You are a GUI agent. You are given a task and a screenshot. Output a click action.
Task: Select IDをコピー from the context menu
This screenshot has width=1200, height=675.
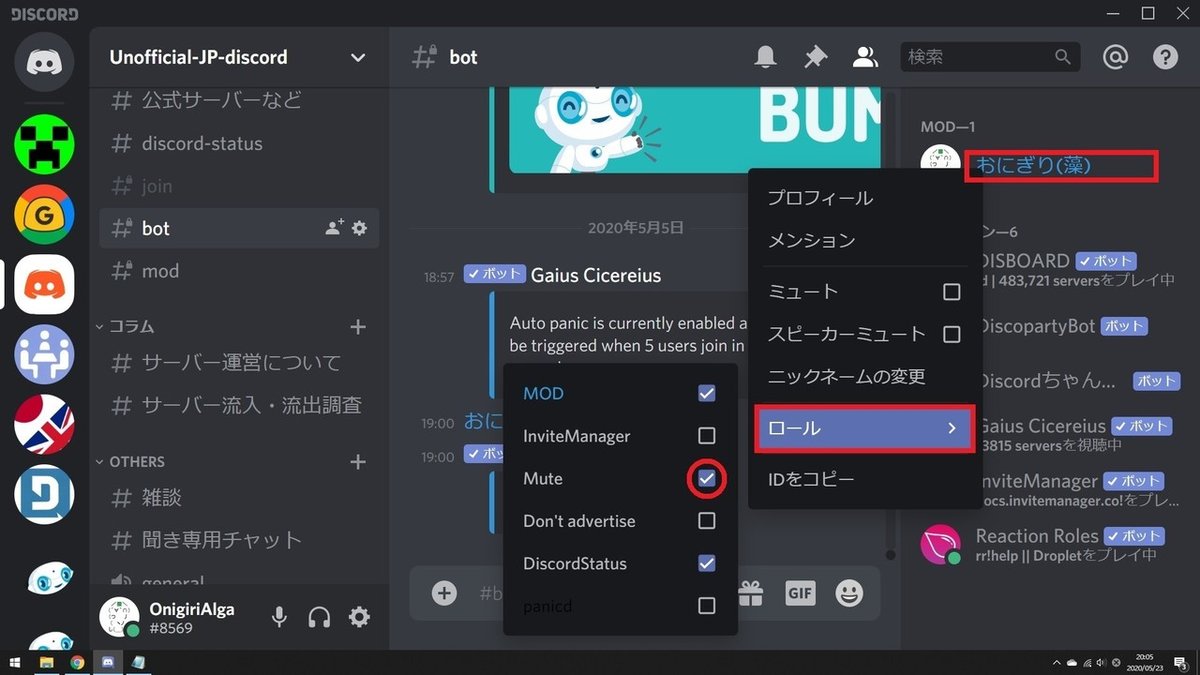click(x=811, y=478)
